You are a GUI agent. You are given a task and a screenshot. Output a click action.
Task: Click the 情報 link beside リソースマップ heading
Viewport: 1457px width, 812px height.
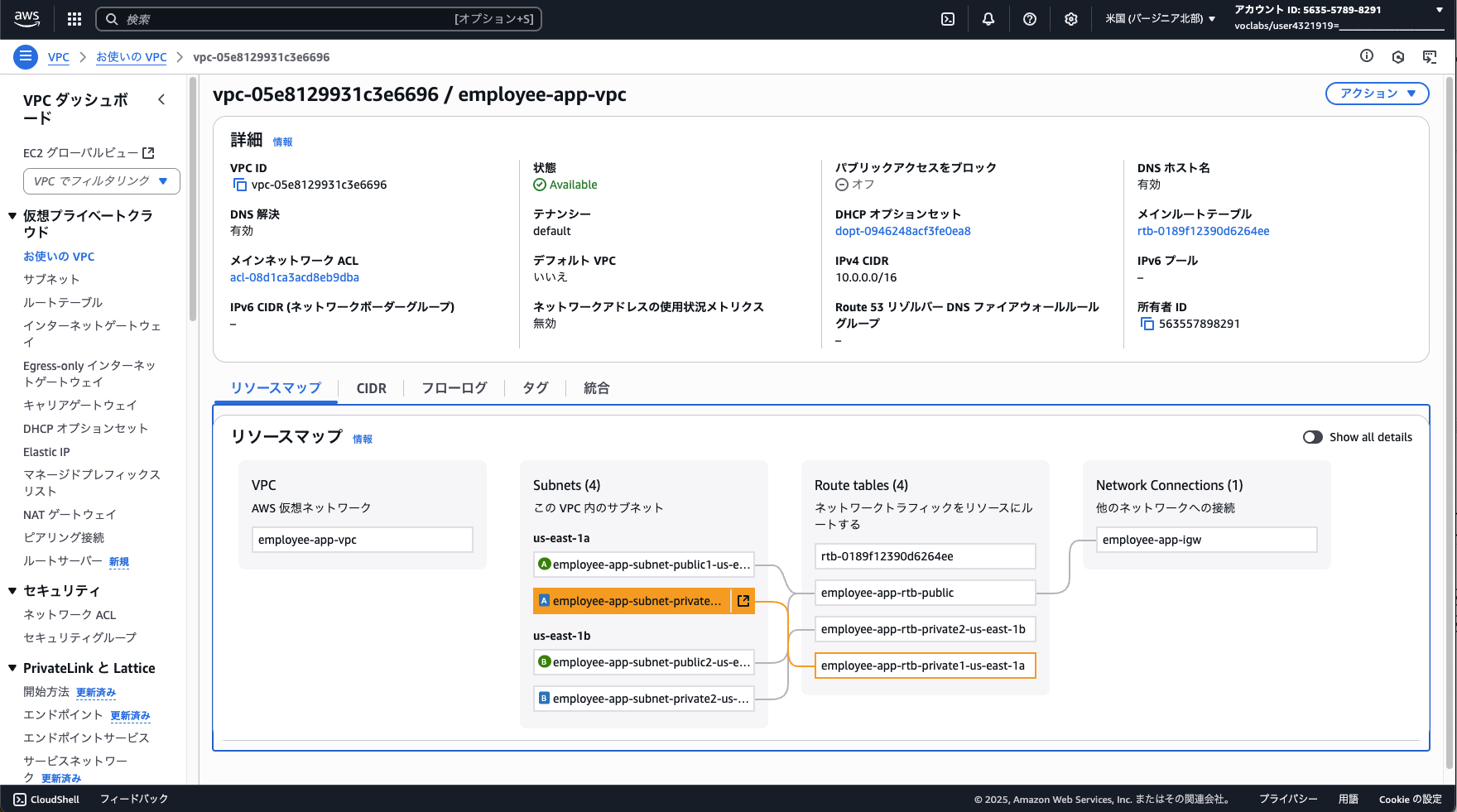363,440
